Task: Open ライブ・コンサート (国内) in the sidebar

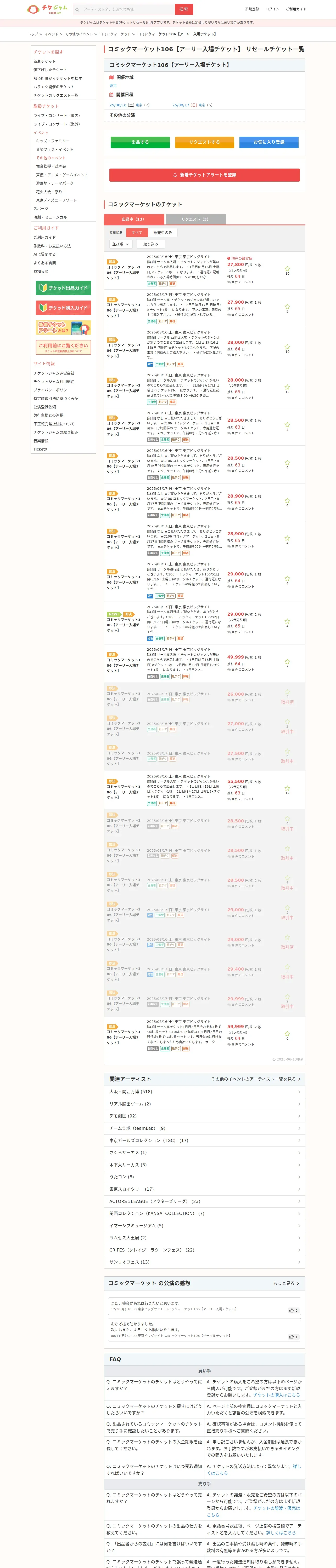Action: point(57,116)
